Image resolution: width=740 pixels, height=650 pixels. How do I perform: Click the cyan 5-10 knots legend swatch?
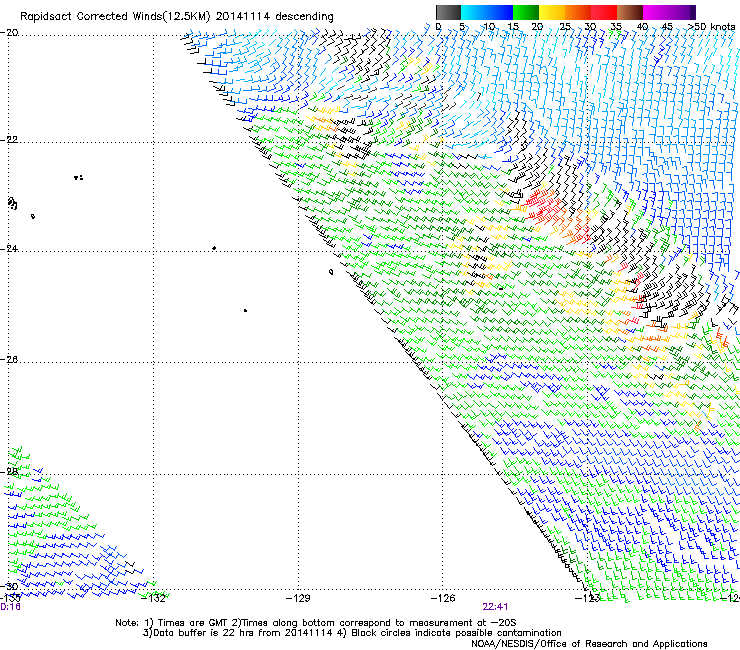pos(474,12)
